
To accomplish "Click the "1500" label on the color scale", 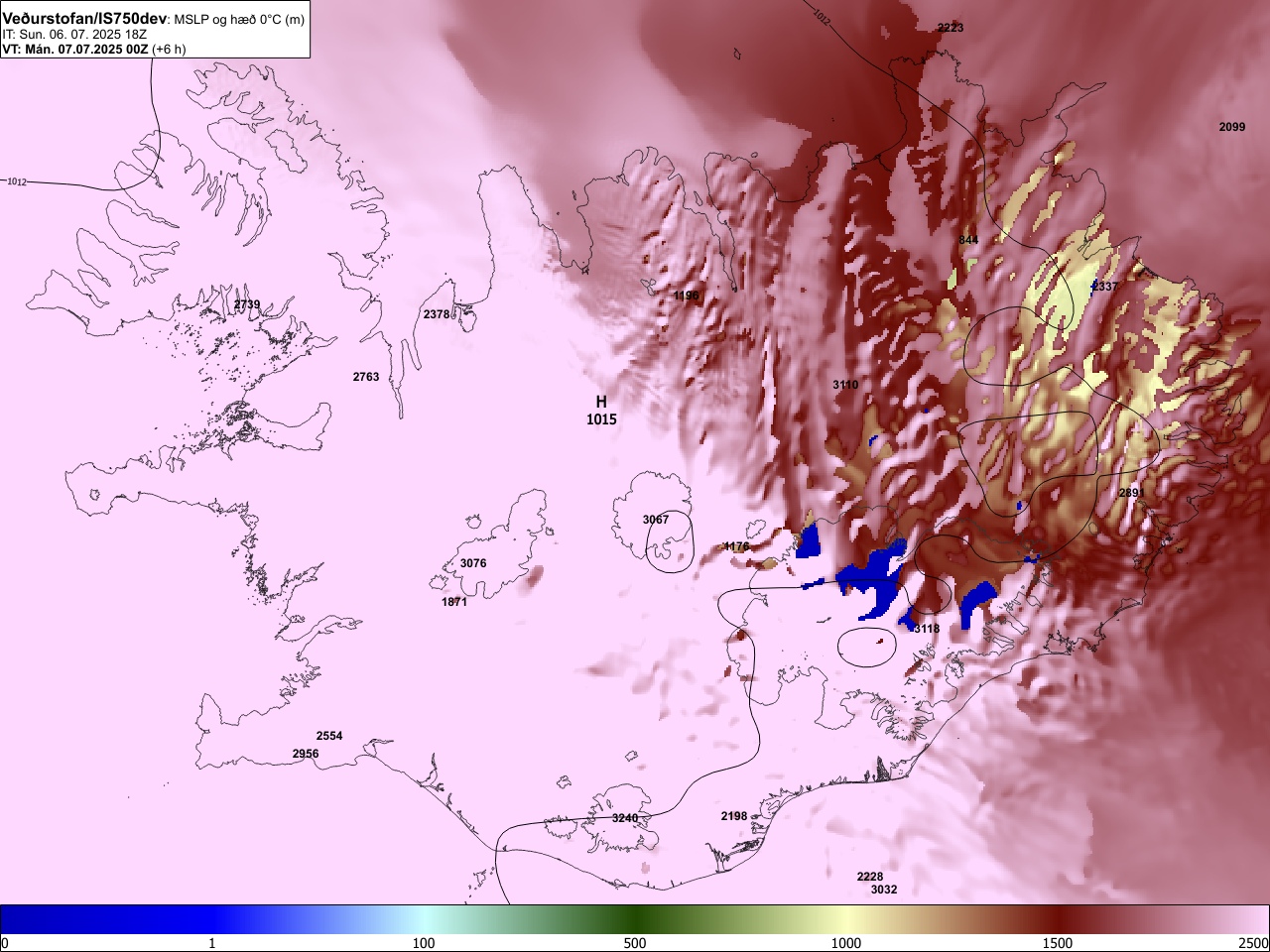I will coord(1058,943).
